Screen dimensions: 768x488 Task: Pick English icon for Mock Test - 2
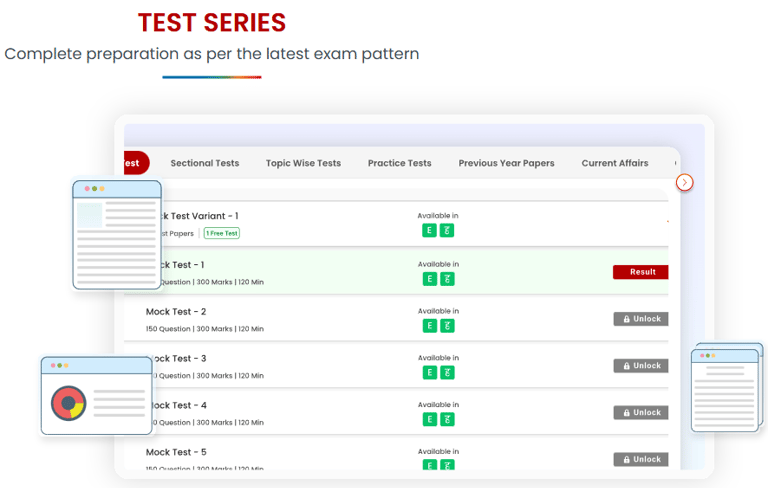coord(430,326)
